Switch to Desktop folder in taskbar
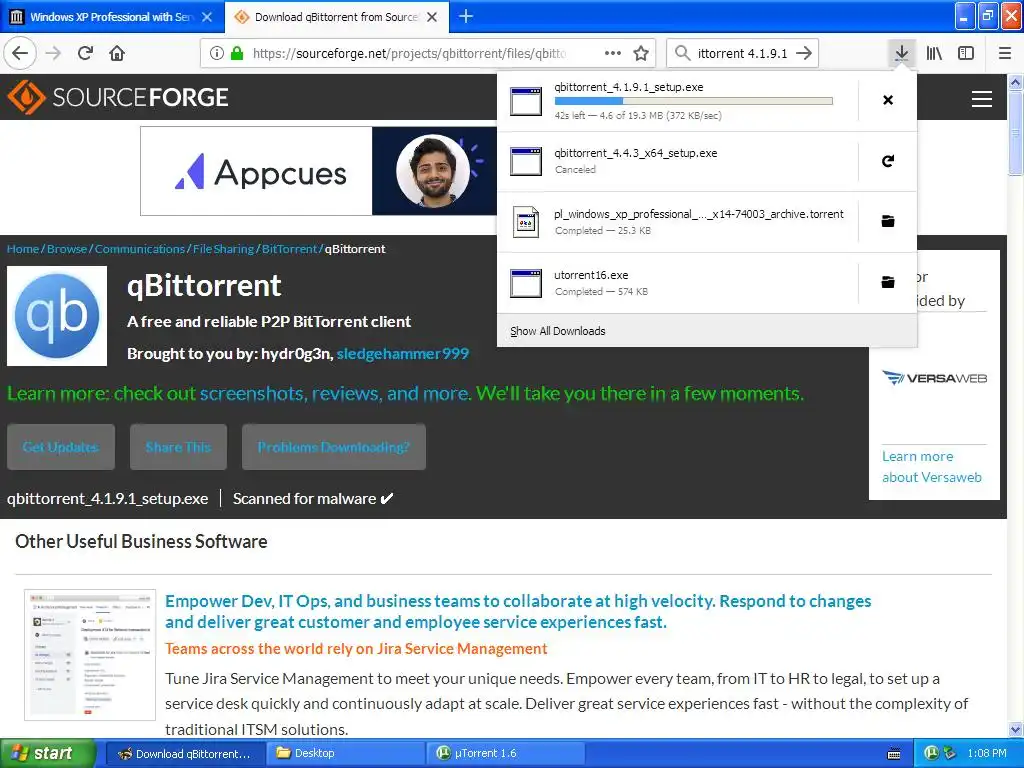 pyautogui.click(x=346, y=753)
